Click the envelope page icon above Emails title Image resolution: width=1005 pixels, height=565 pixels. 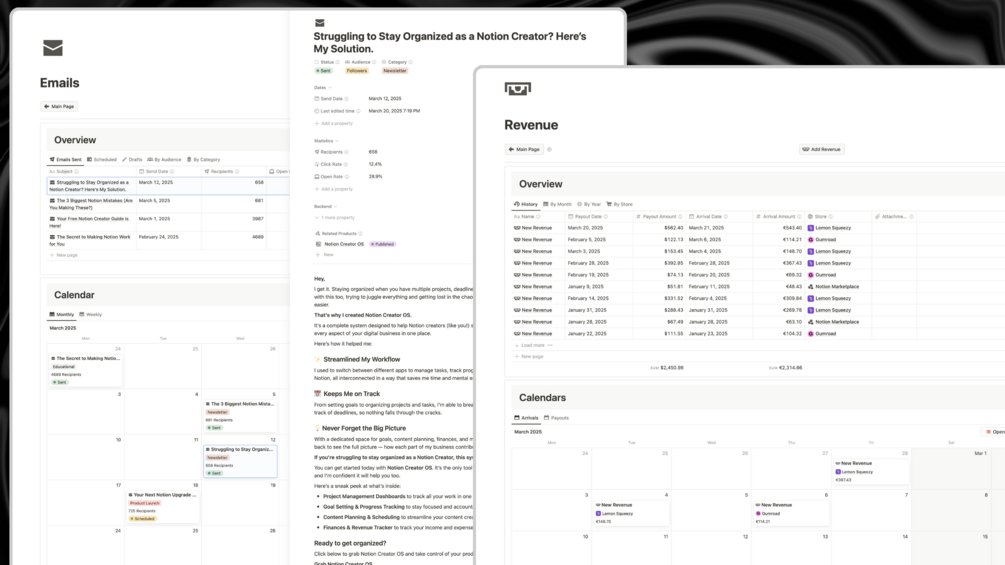click(x=53, y=48)
